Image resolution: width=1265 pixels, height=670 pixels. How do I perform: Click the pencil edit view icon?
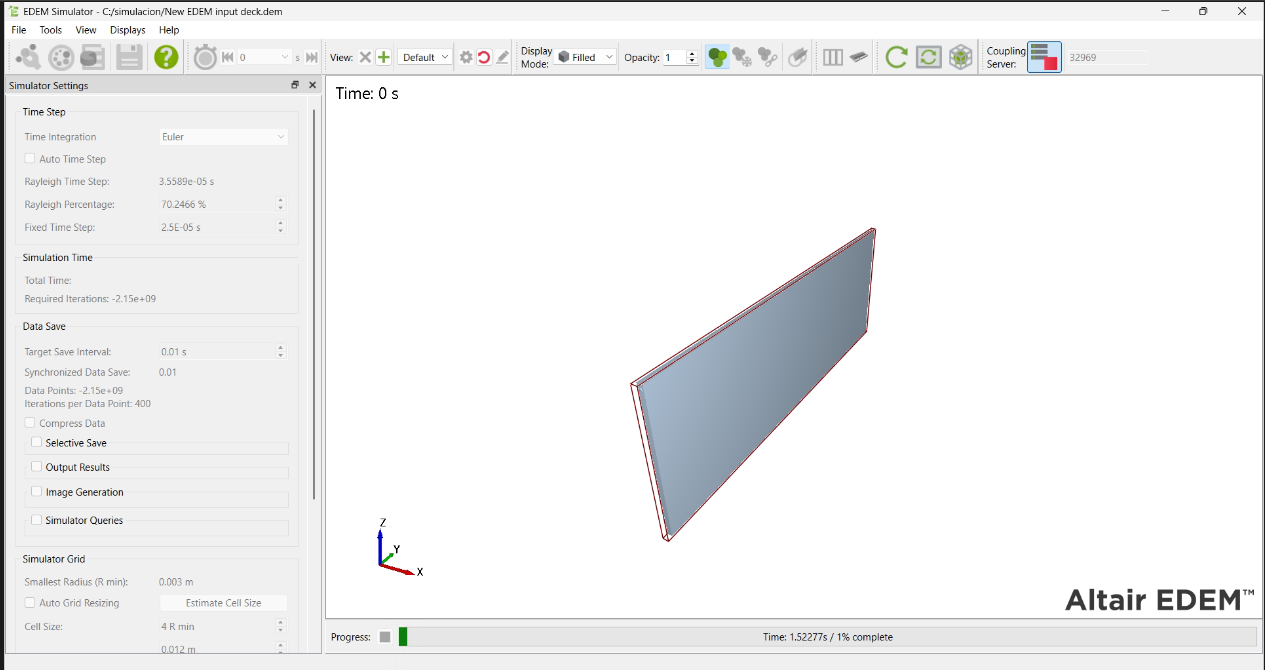point(502,58)
